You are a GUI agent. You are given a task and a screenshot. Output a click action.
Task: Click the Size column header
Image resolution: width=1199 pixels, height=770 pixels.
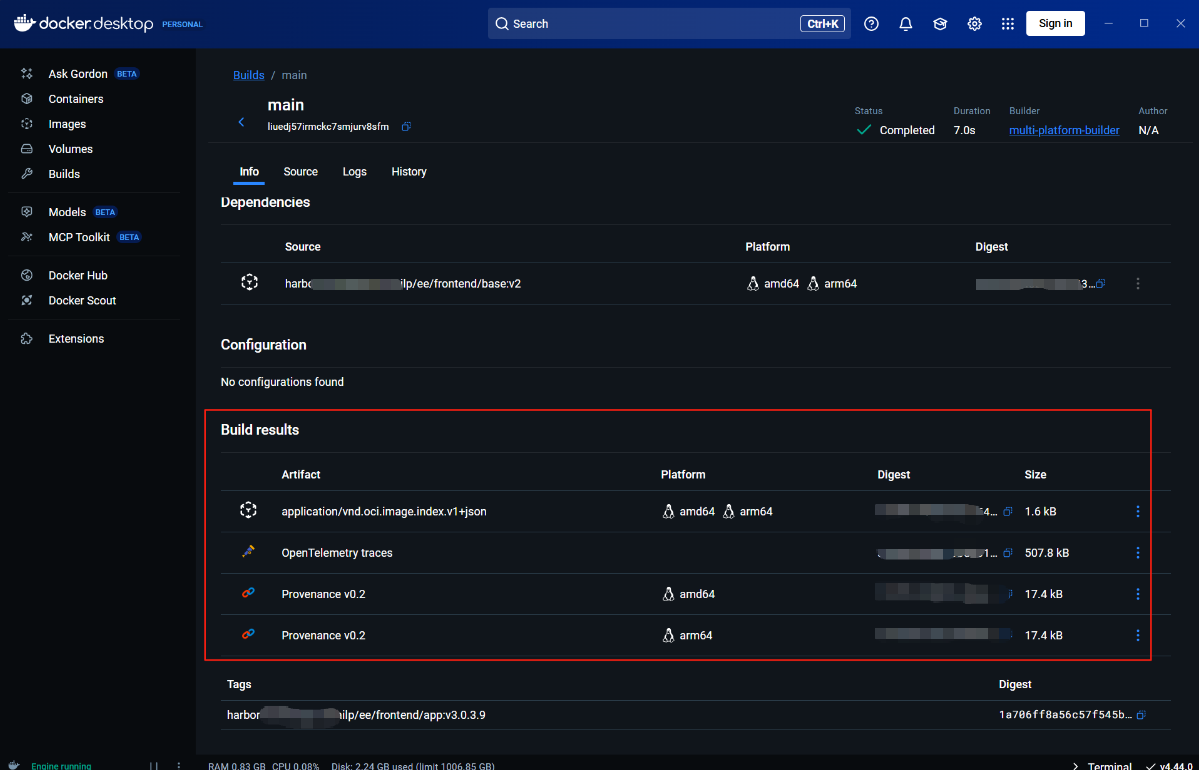click(x=1035, y=475)
